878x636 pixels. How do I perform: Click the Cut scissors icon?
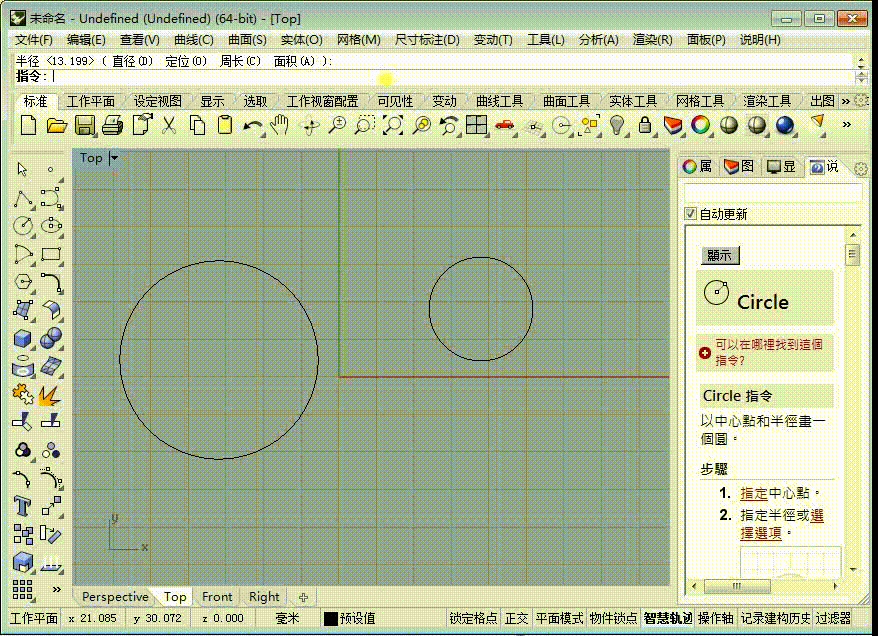[x=169, y=125]
